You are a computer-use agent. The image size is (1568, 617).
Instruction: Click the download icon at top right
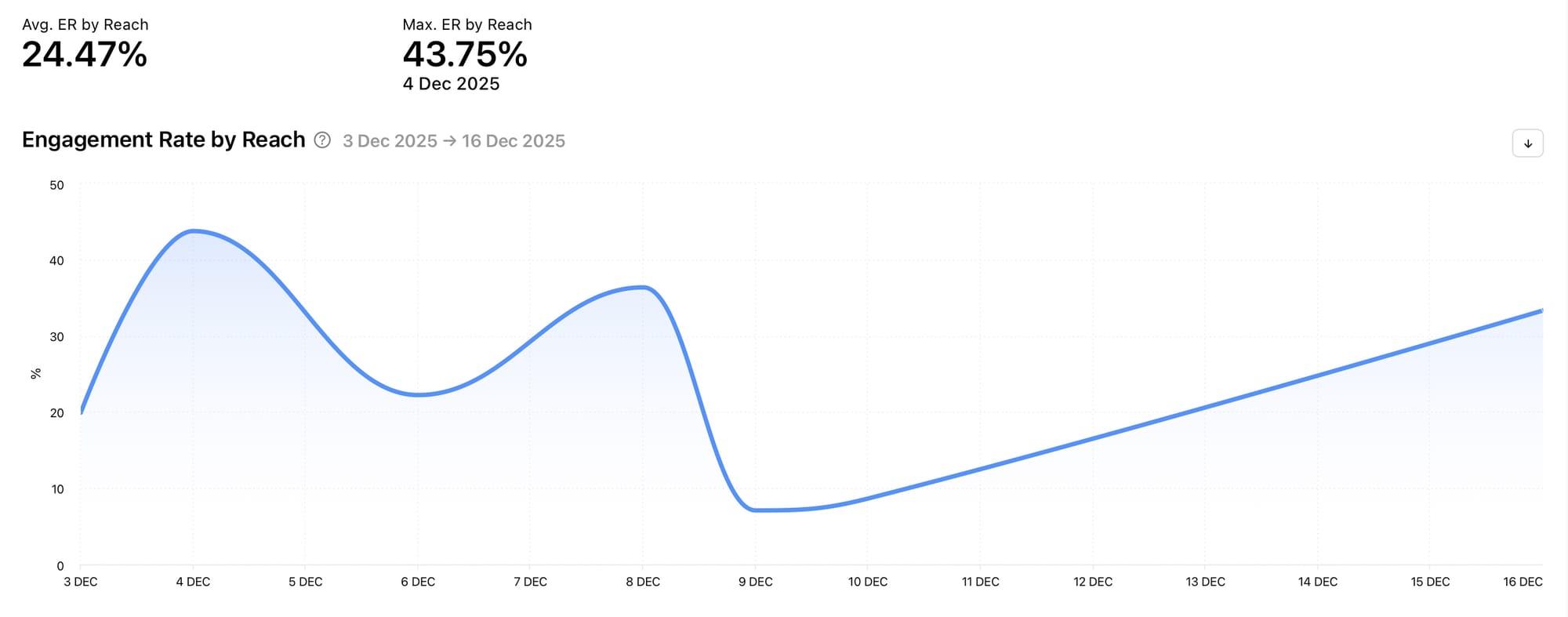(x=1526, y=143)
